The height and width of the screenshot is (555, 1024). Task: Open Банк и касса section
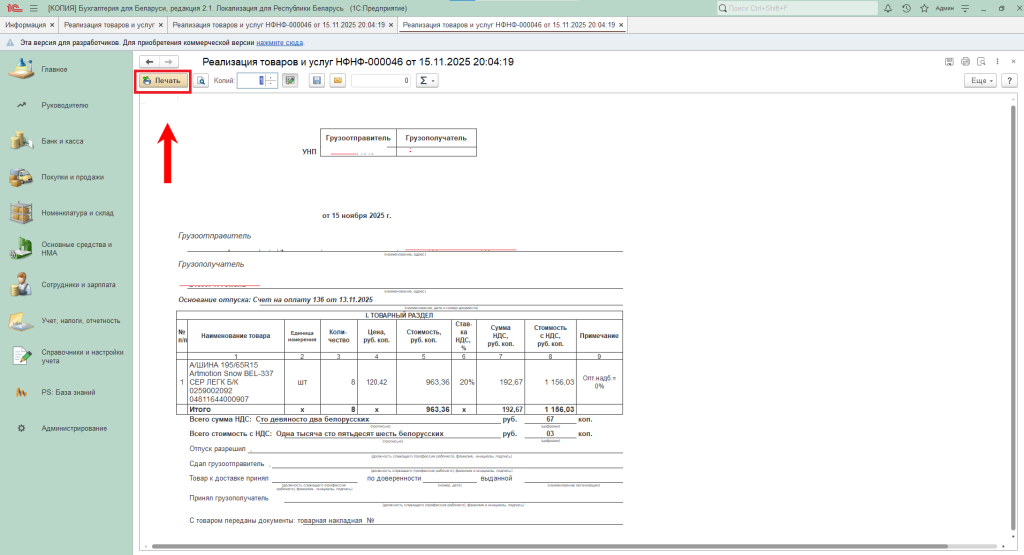click(x=62, y=141)
